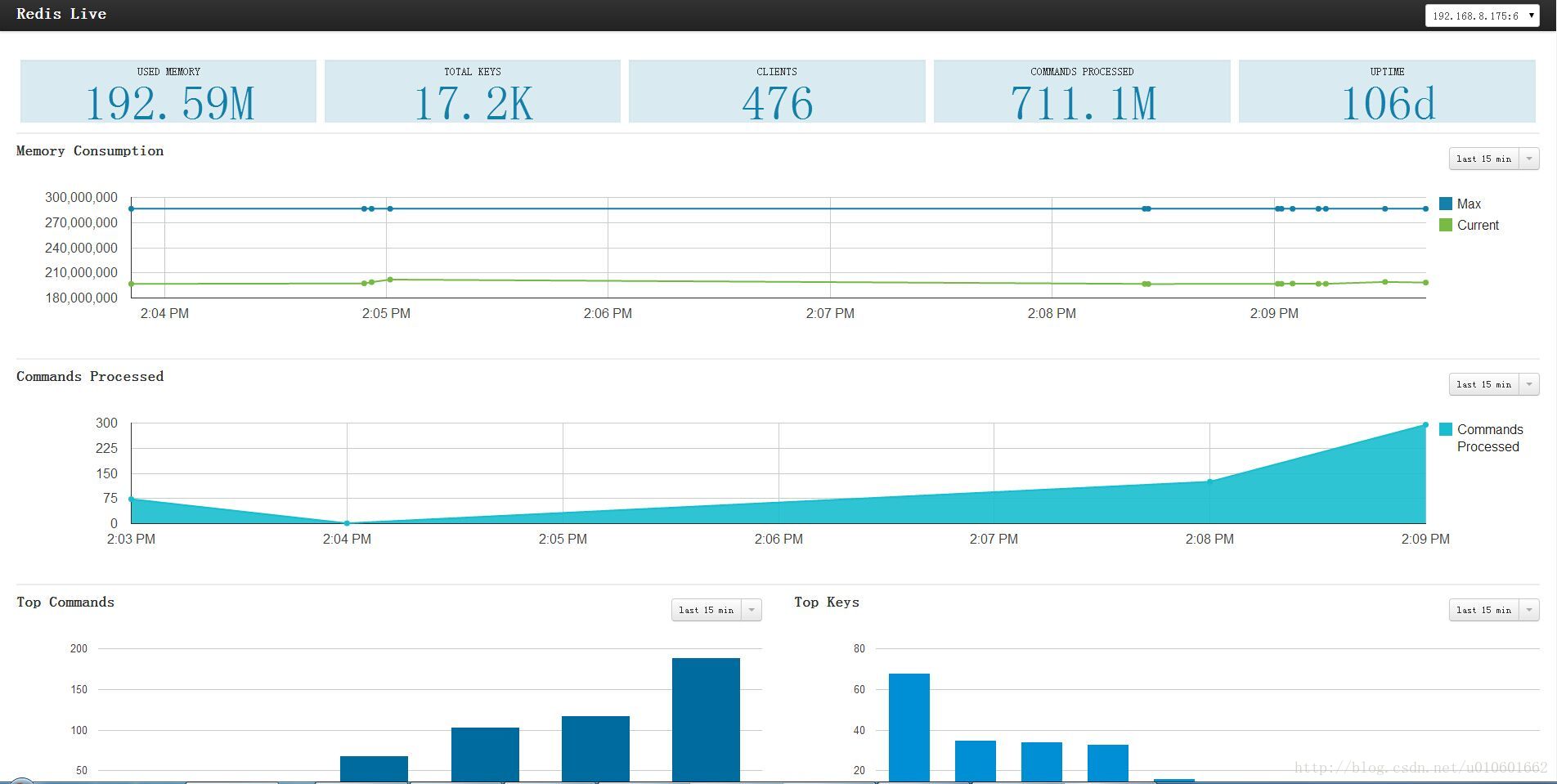
Task: Click the tallest bar in Top Keys
Action: [x=909, y=727]
